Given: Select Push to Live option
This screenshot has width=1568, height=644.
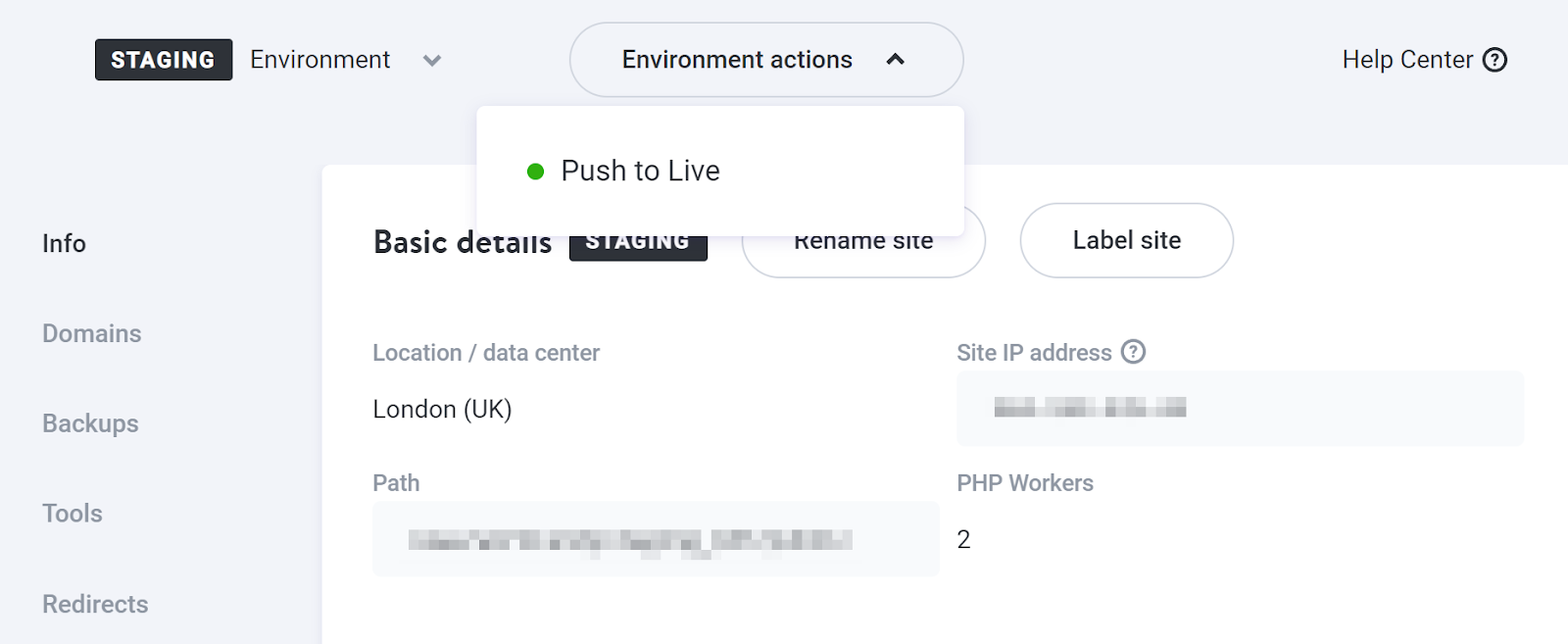Looking at the screenshot, I should coord(720,171).
